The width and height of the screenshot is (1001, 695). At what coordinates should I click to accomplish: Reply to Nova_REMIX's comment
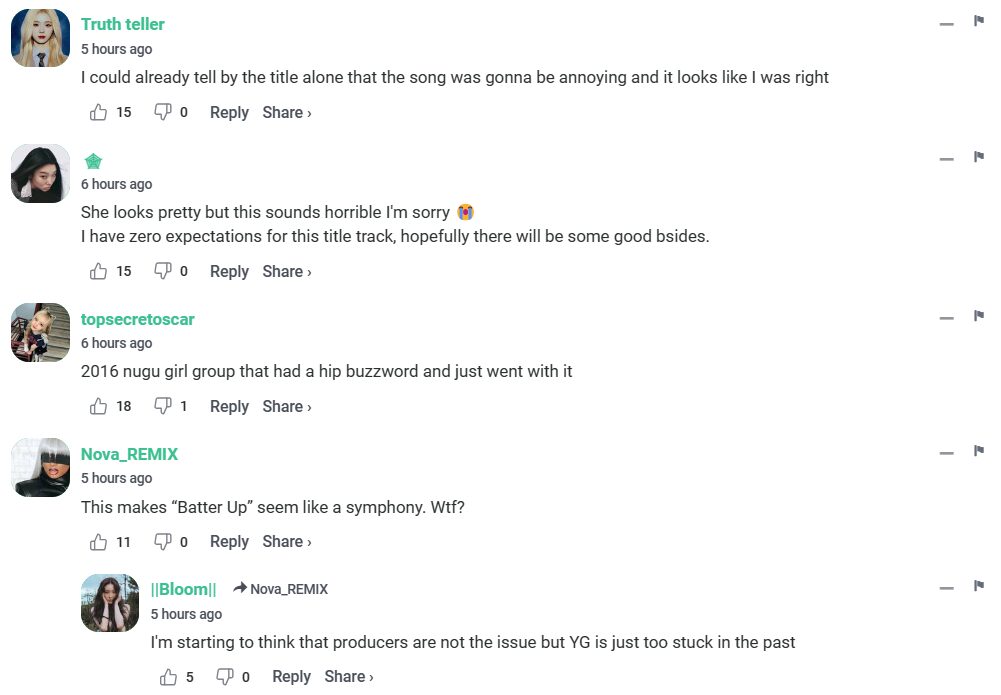(229, 542)
